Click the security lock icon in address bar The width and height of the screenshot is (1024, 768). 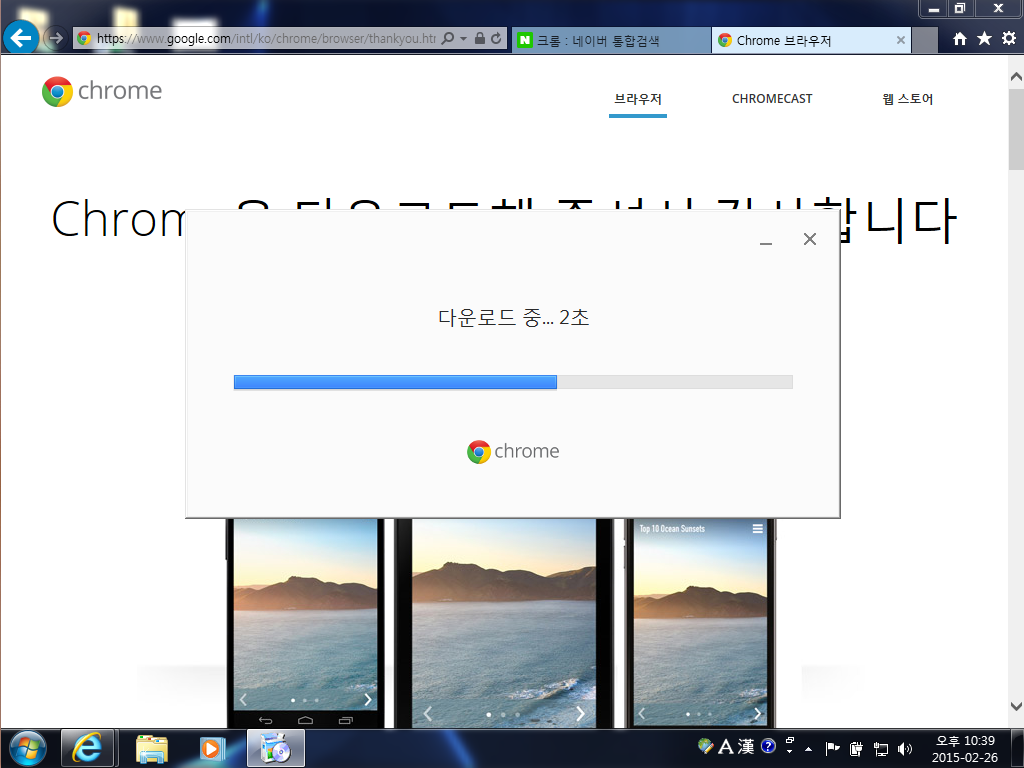coord(479,38)
